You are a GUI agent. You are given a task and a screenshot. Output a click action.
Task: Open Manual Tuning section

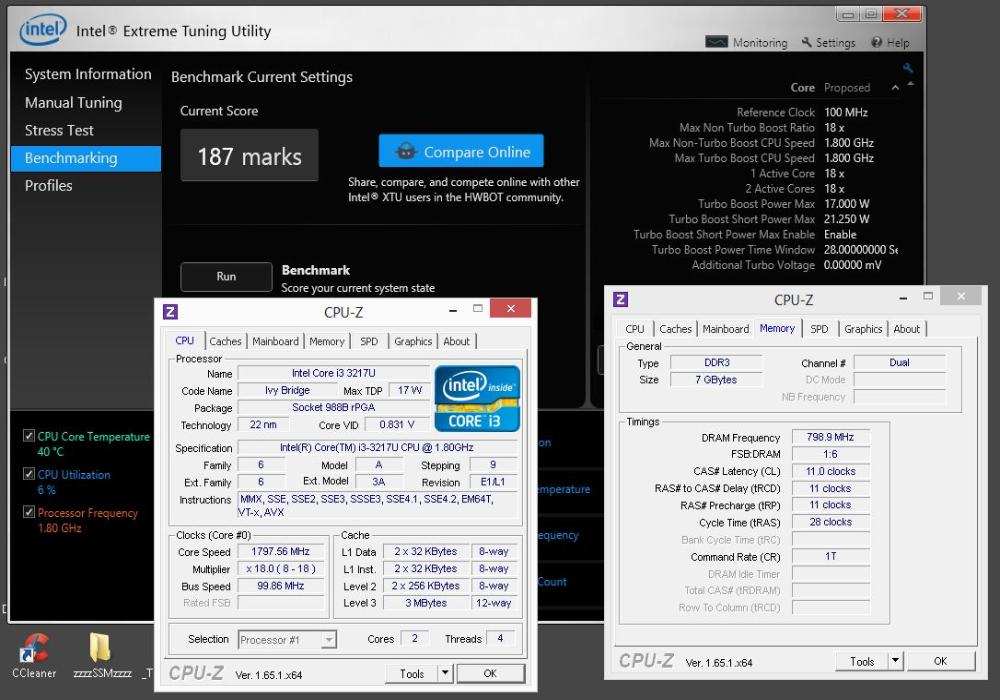tap(73, 103)
